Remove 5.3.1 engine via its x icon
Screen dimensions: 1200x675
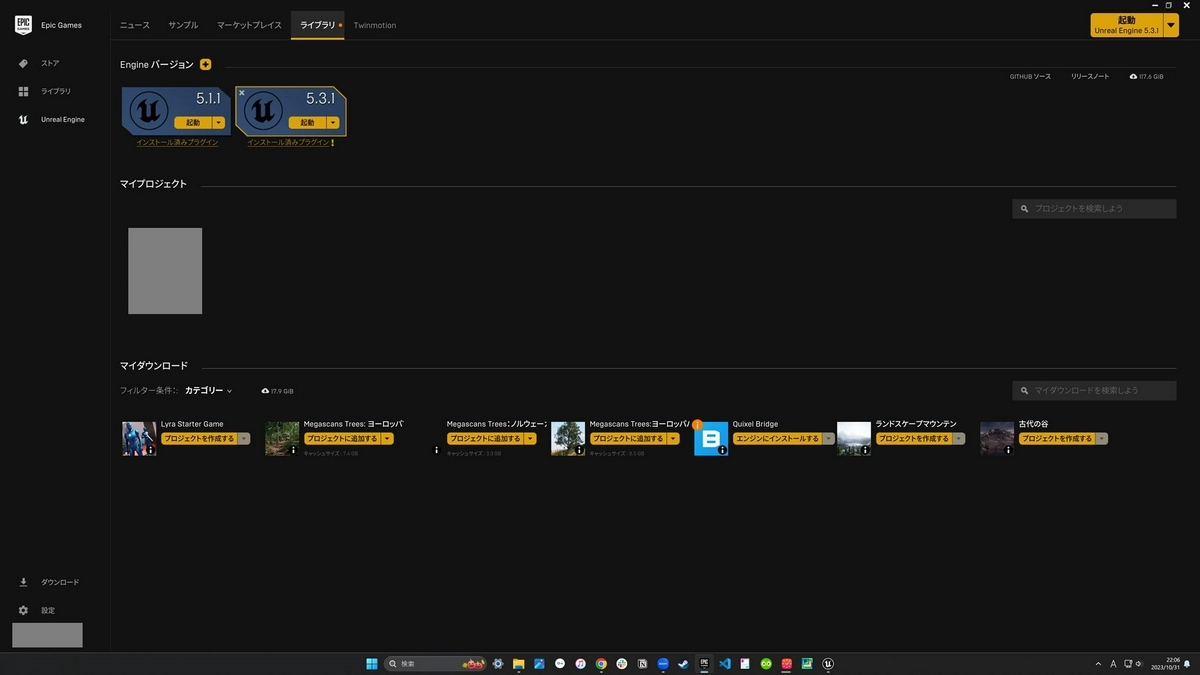(242, 93)
